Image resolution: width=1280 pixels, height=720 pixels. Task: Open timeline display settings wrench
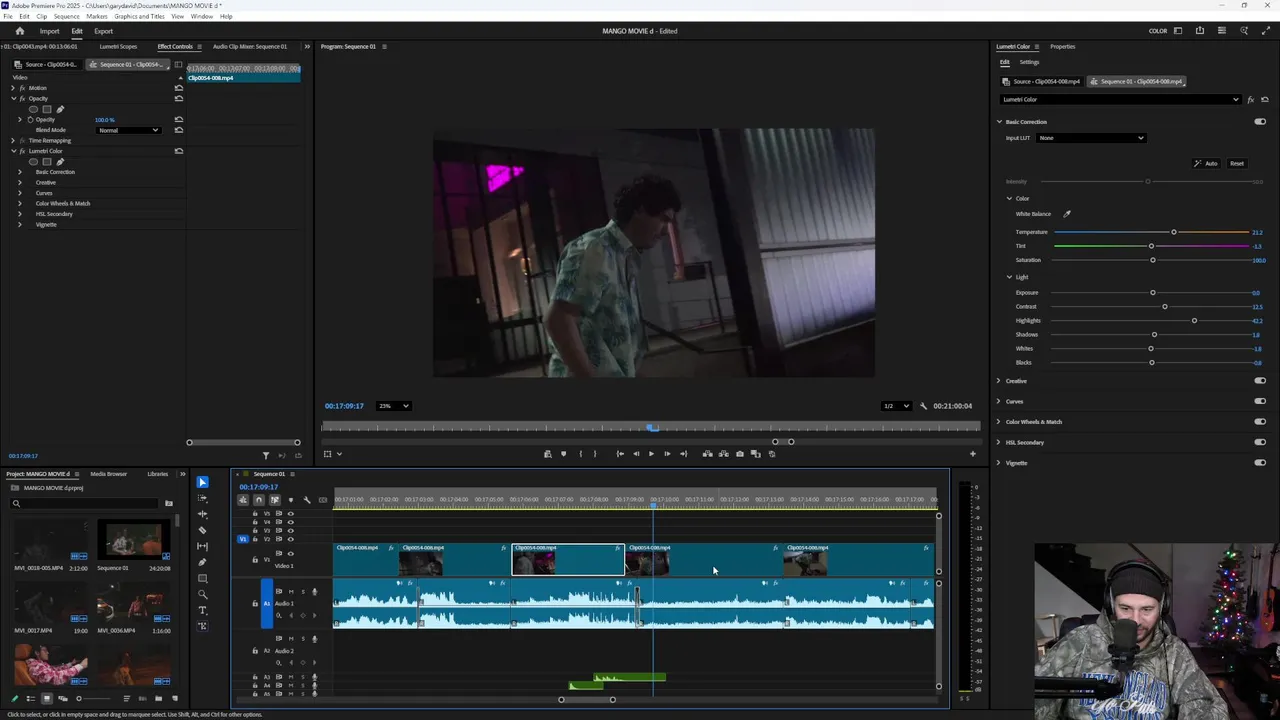[307, 500]
